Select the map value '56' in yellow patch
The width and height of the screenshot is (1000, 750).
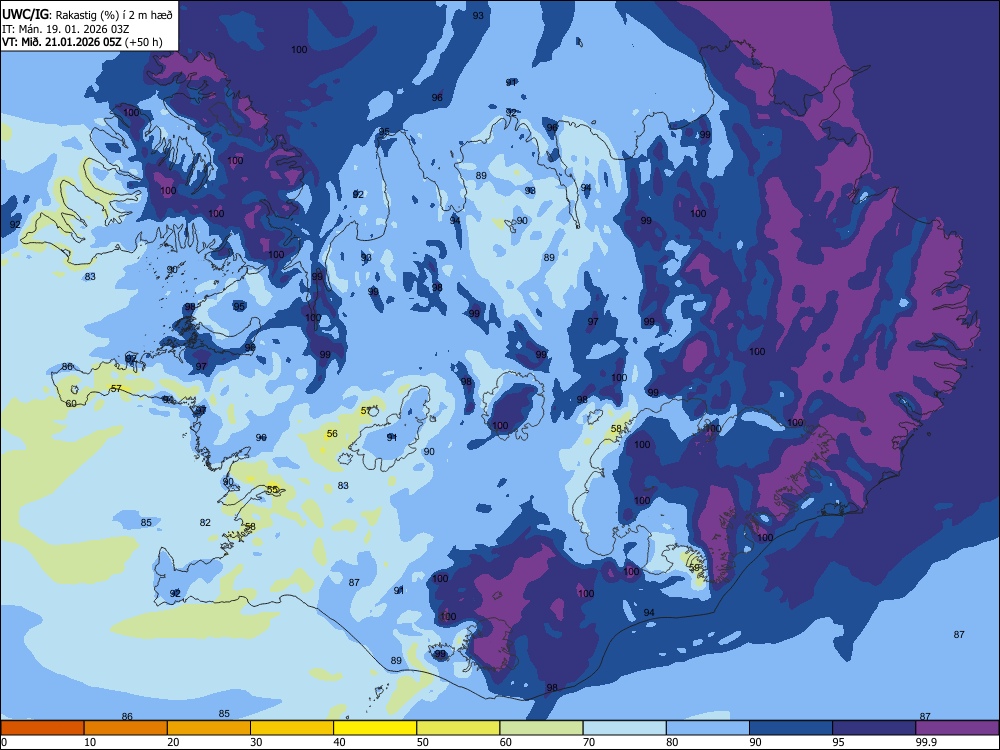[x=332, y=434]
